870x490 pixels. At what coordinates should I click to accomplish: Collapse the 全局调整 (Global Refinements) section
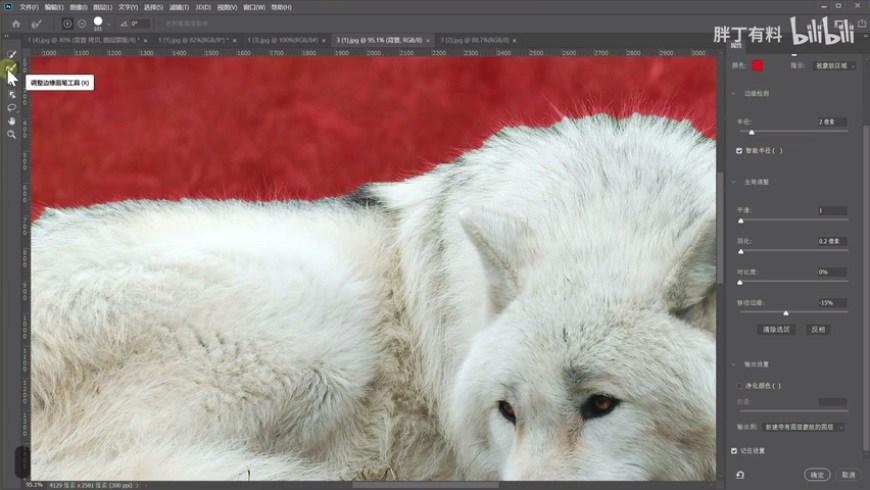point(734,182)
